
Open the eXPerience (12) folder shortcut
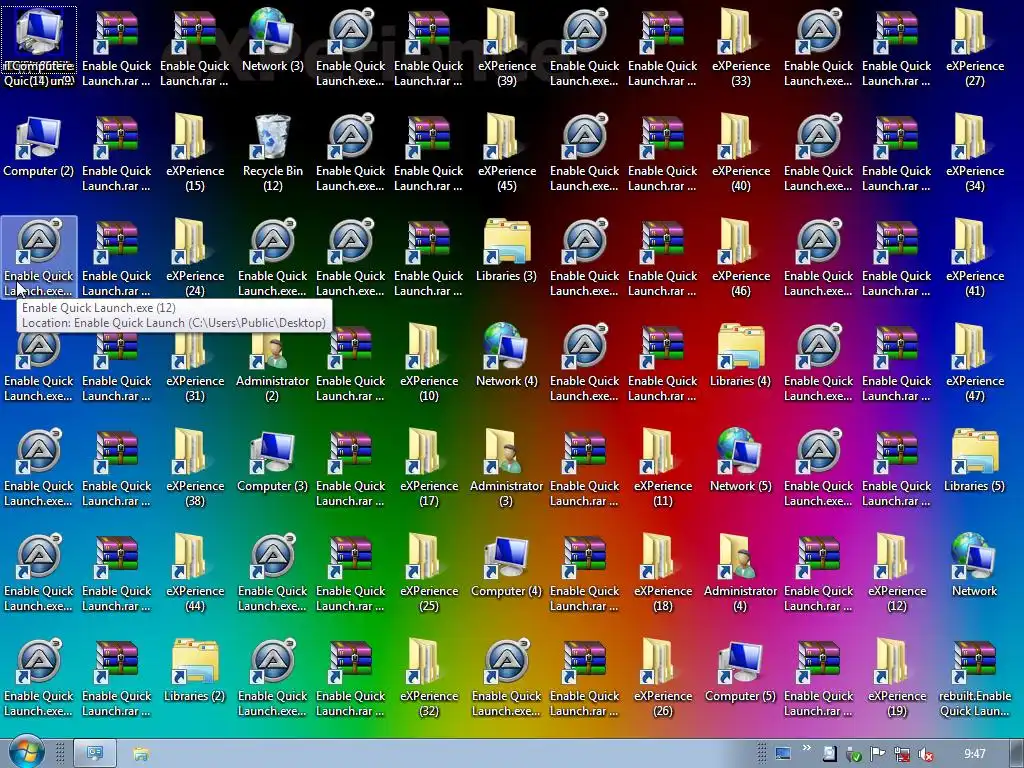tap(897, 573)
